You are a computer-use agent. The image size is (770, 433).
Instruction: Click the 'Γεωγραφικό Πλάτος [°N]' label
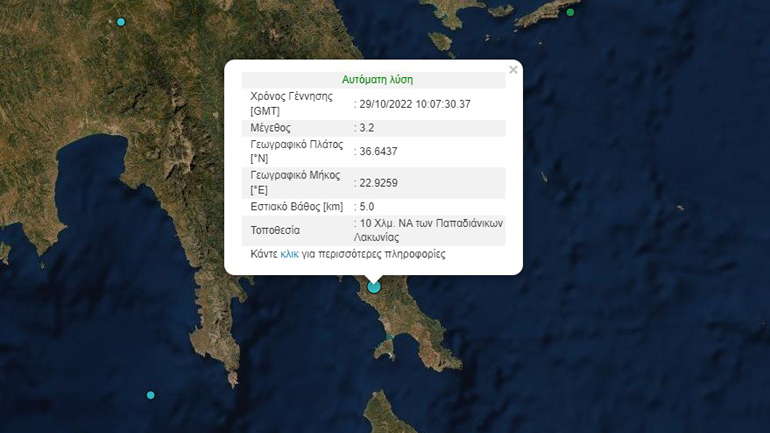pos(297,151)
